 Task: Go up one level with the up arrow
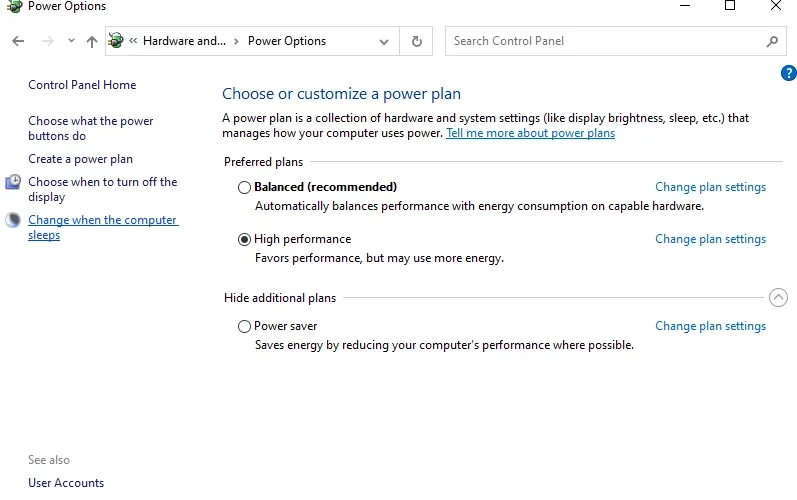[92, 41]
